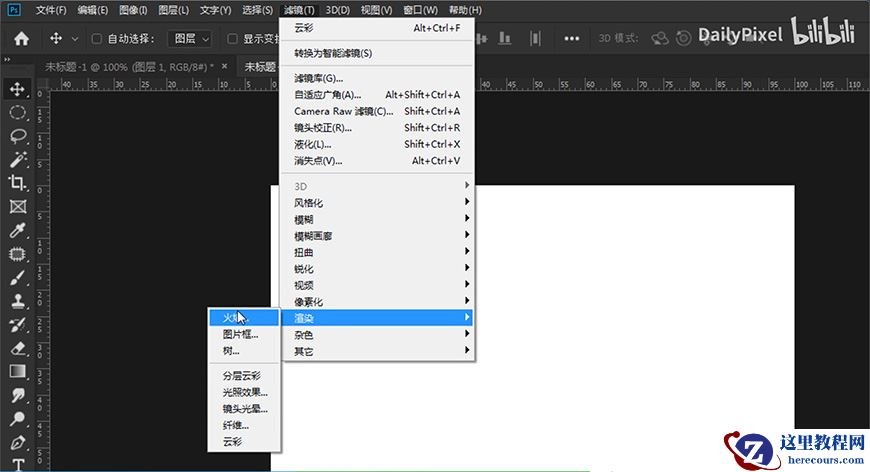Click the 3D roll mode icon
The width and height of the screenshot is (870, 472).
[684, 38]
